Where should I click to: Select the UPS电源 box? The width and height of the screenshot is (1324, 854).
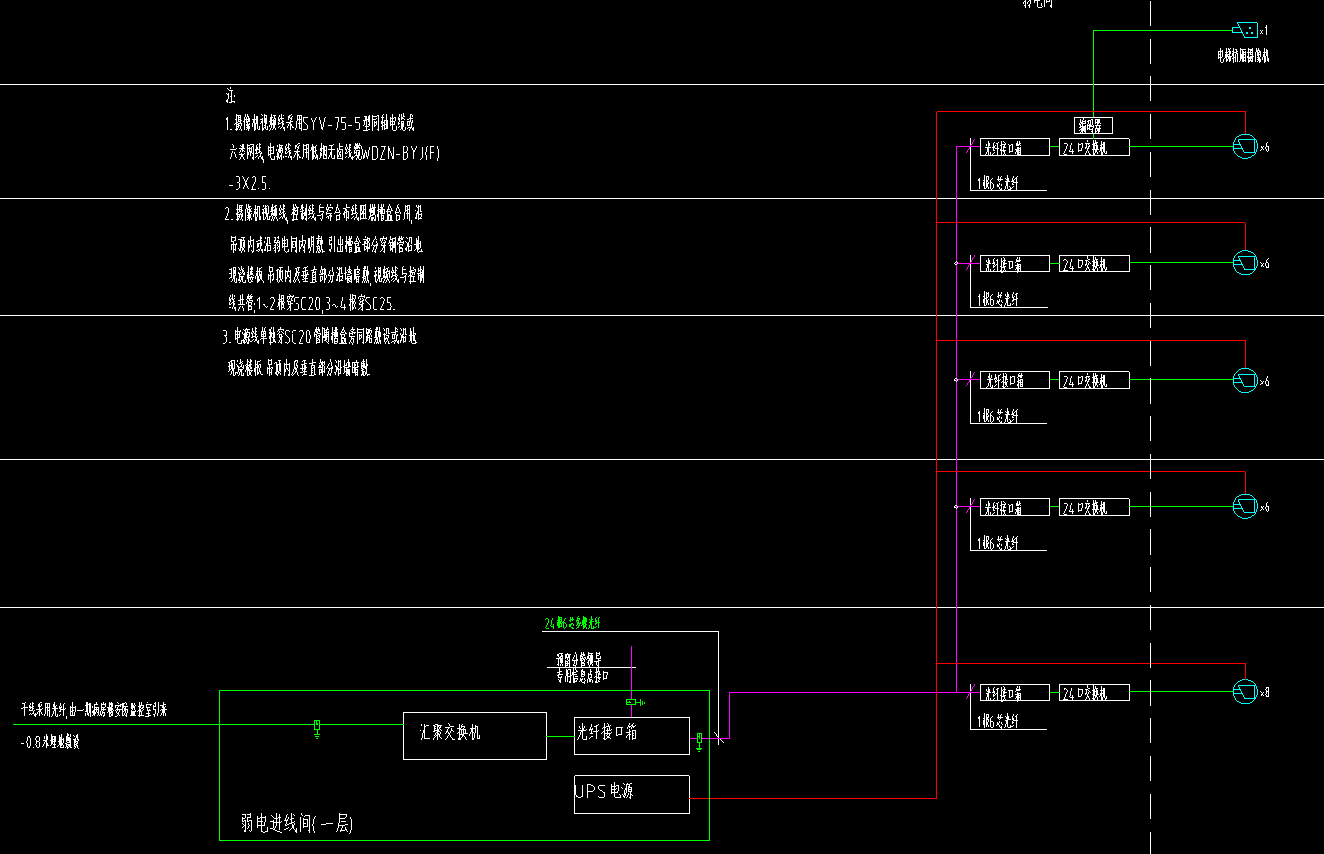(x=632, y=794)
